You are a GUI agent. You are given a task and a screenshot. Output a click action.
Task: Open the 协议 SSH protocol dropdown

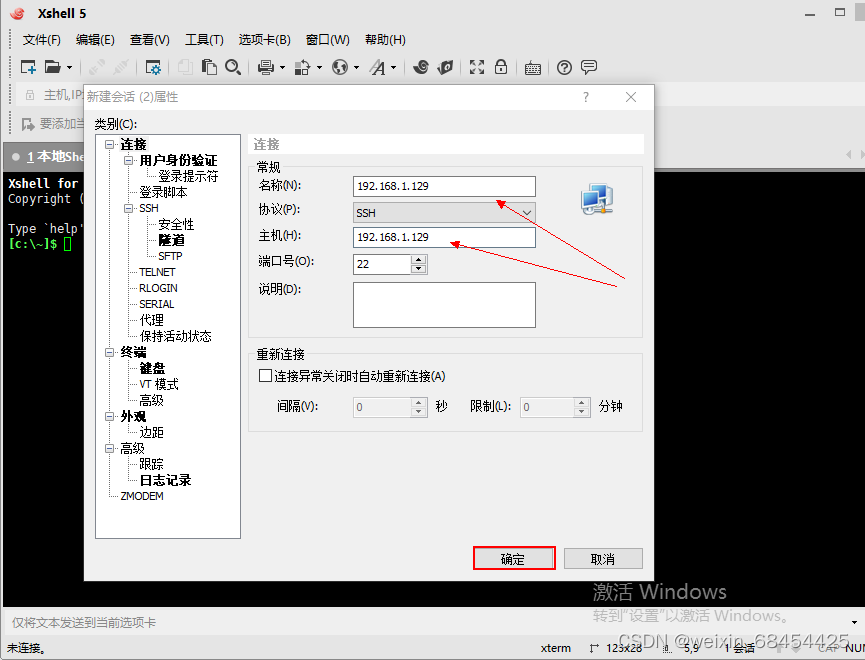point(444,212)
